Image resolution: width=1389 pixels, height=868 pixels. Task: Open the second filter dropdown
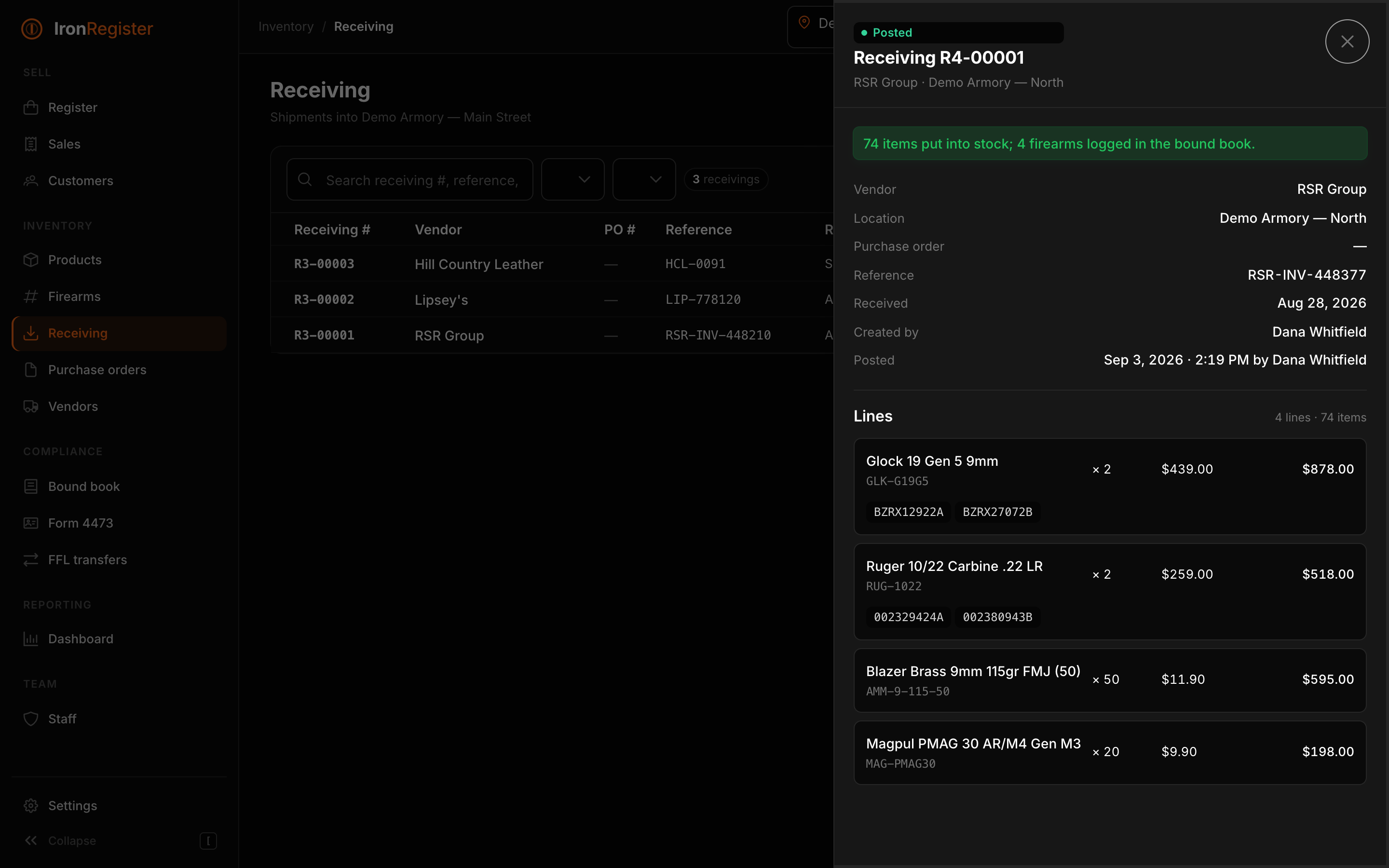pyautogui.click(x=644, y=180)
